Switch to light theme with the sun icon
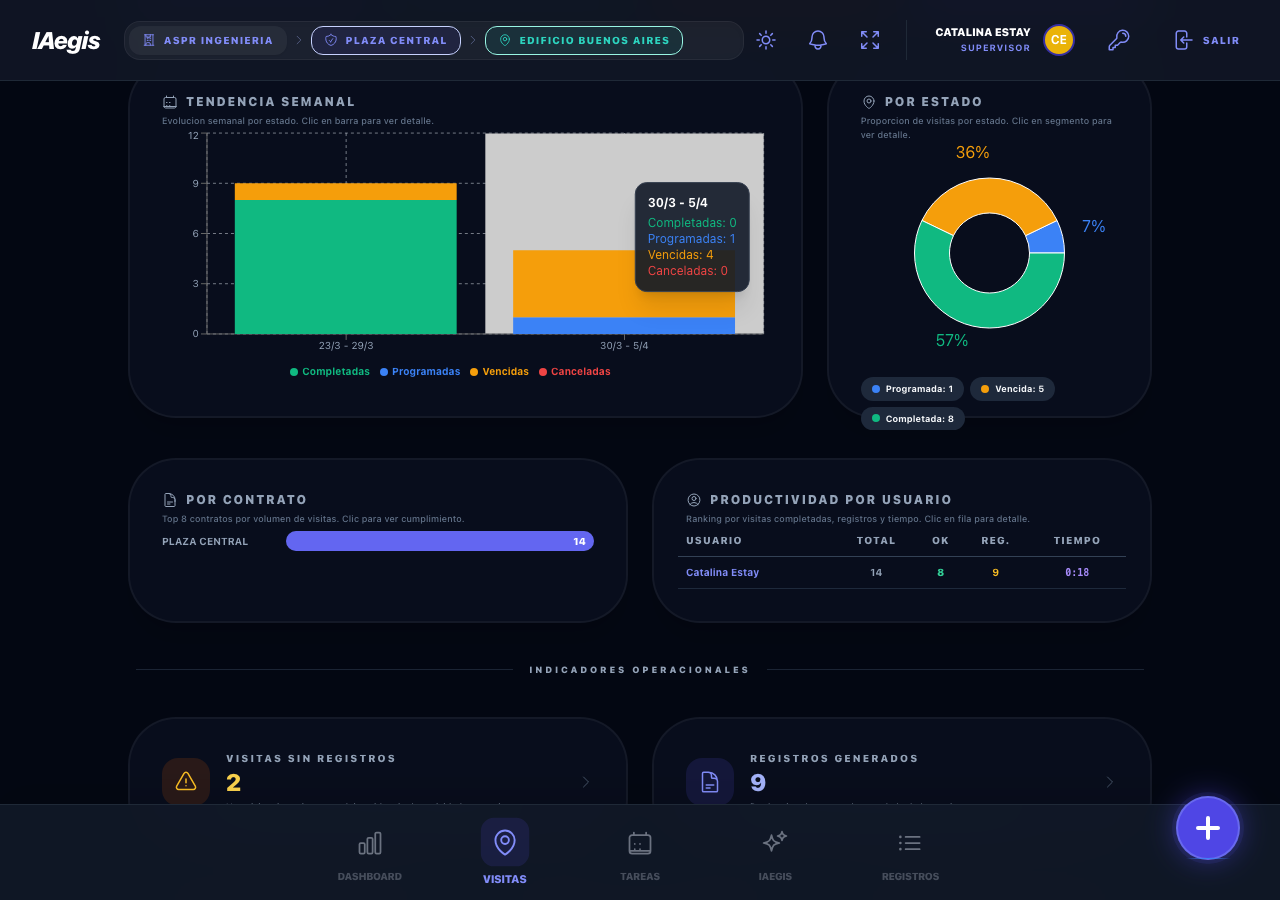1280x900 pixels. click(766, 40)
